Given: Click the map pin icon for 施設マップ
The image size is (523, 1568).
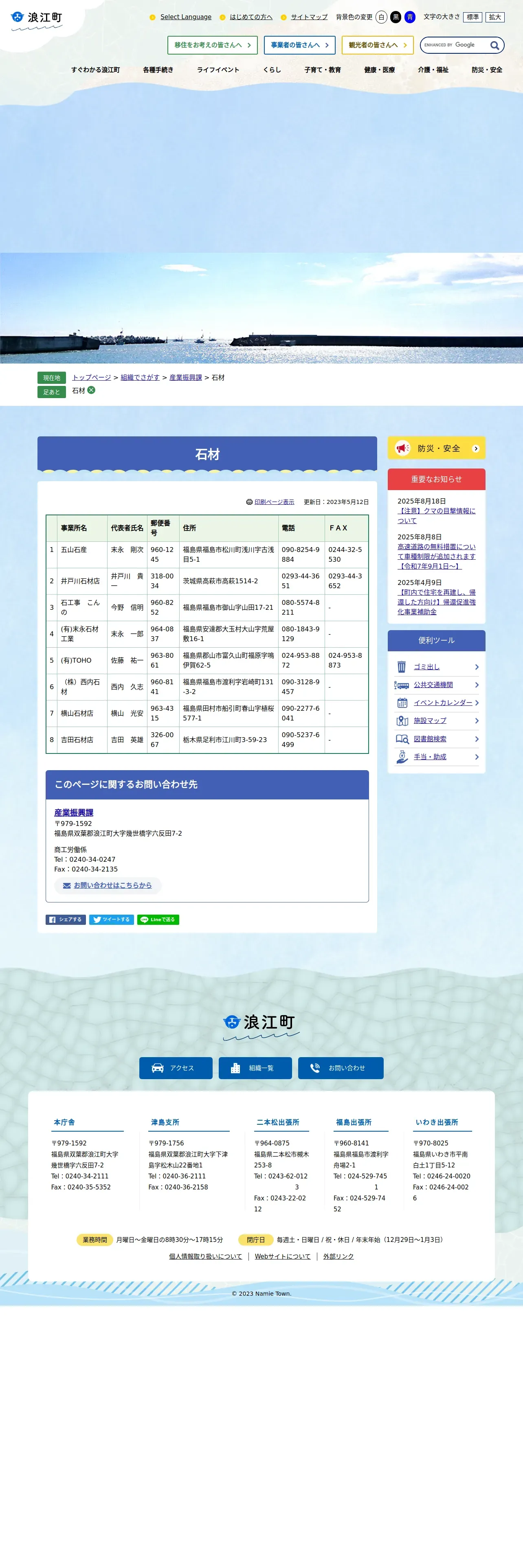Looking at the screenshot, I should point(402,720).
